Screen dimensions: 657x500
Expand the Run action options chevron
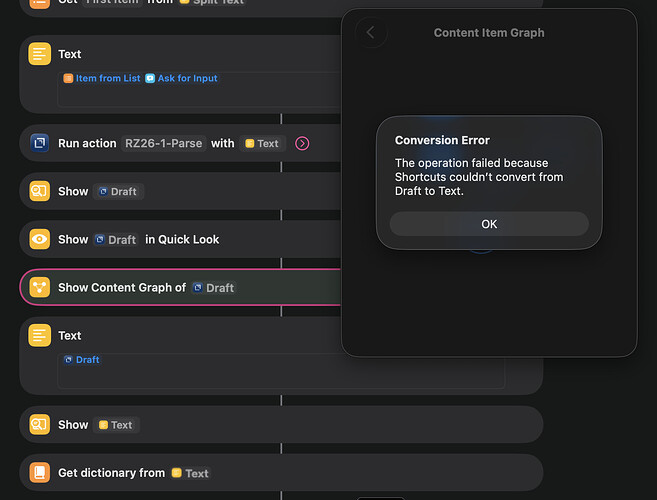[302, 143]
